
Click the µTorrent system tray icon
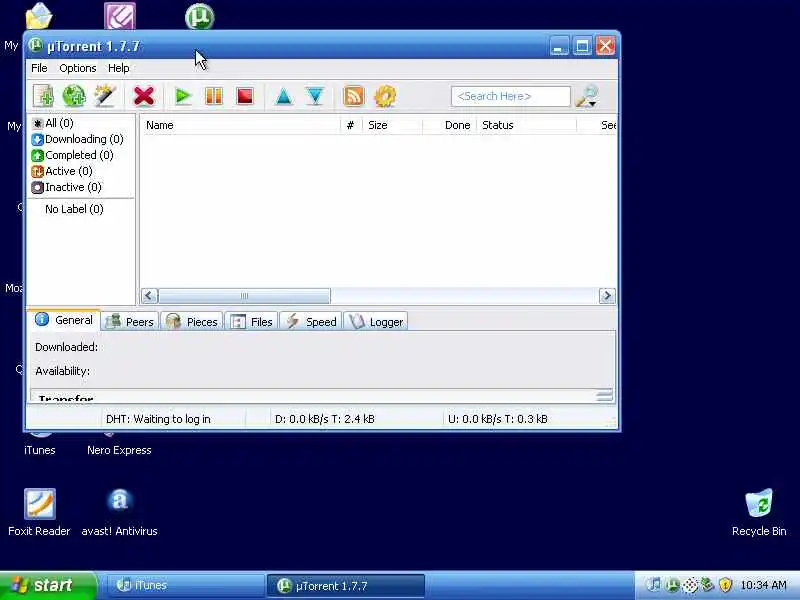672,585
